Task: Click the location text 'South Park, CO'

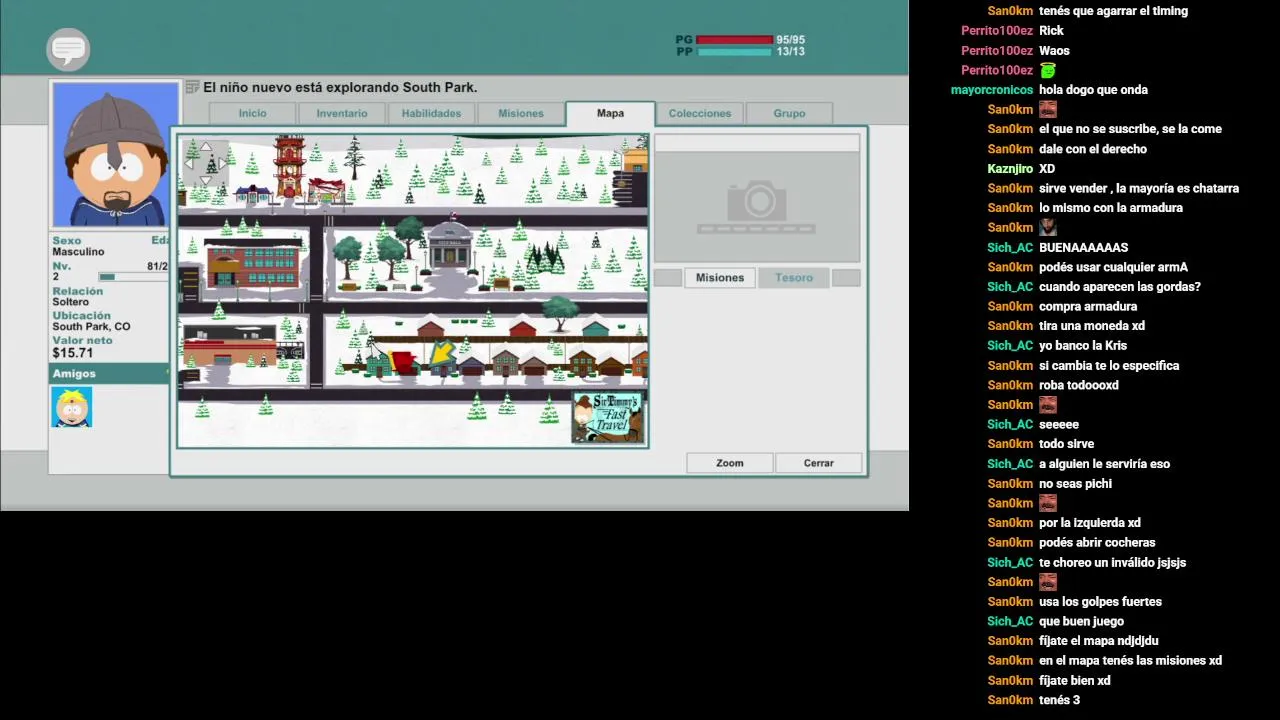Action: [x=91, y=327]
